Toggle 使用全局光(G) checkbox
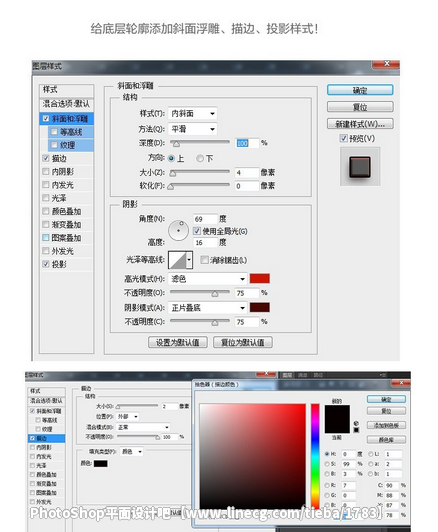438x532 pixels. (x=197, y=231)
